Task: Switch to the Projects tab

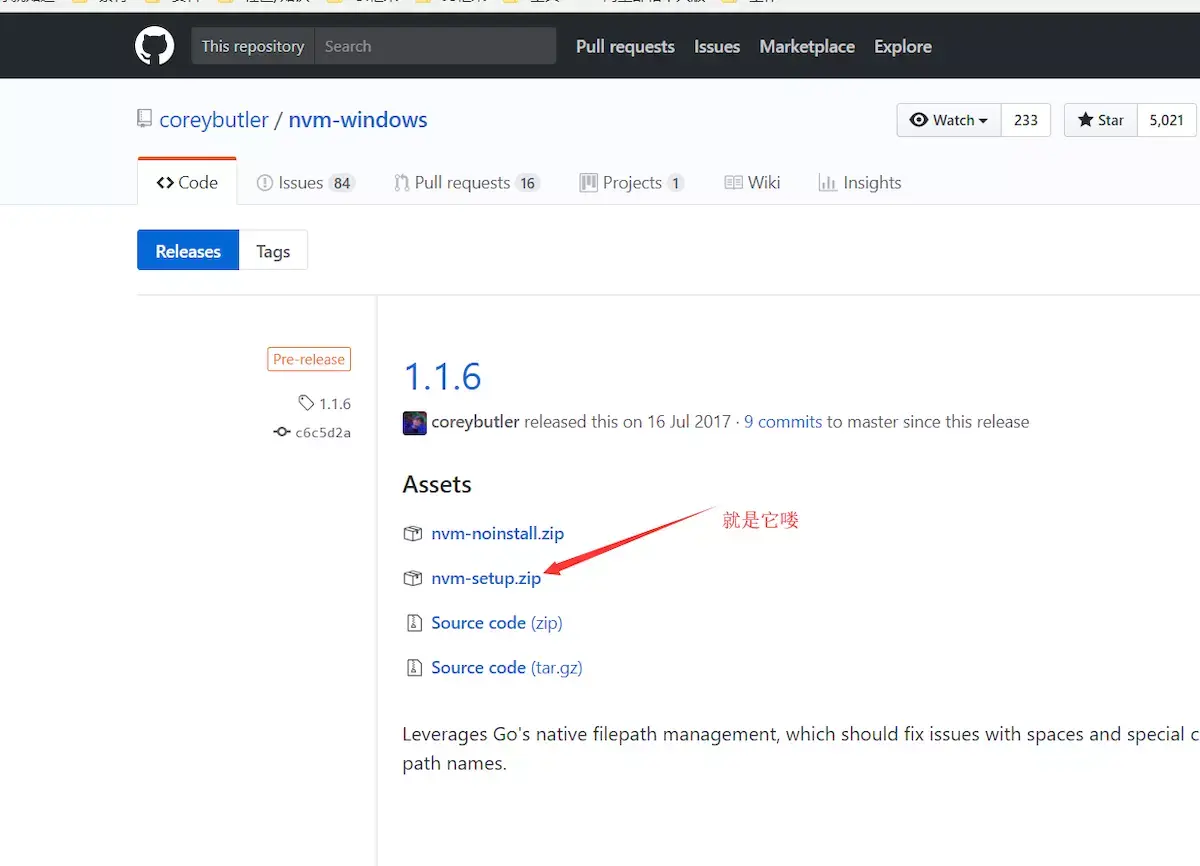Action: click(x=632, y=182)
